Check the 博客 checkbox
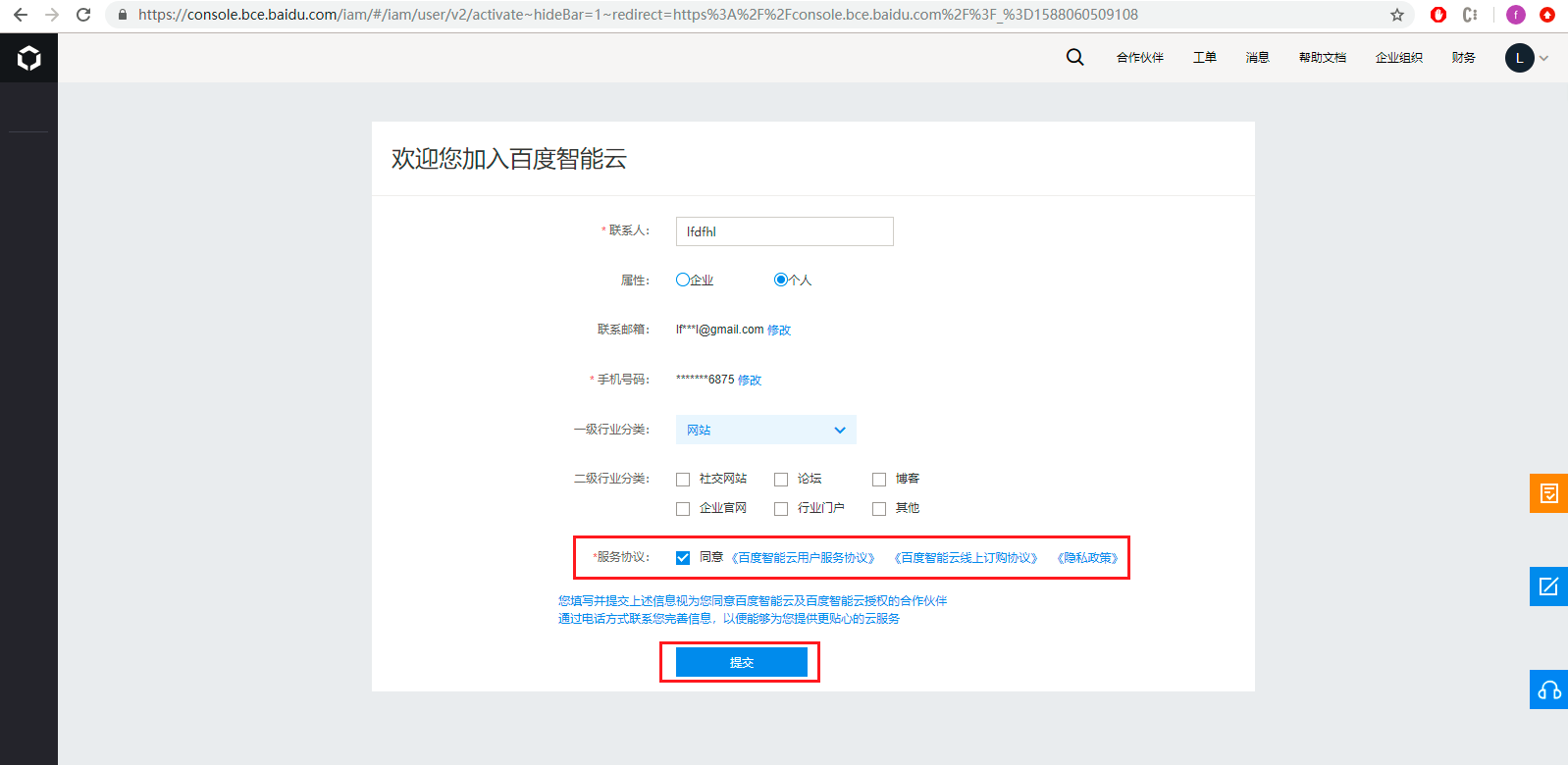 [x=879, y=480]
